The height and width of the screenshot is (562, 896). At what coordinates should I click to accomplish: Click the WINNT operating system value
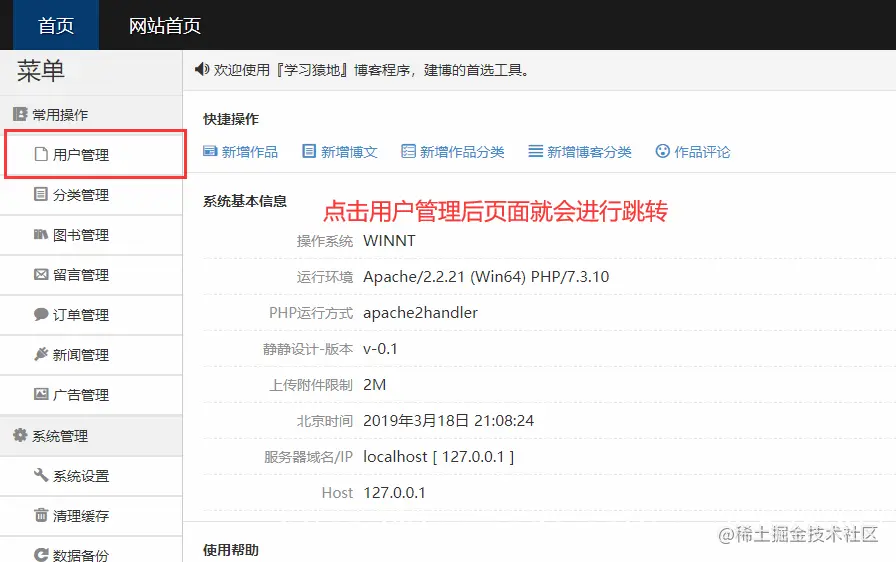(x=389, y=241)
